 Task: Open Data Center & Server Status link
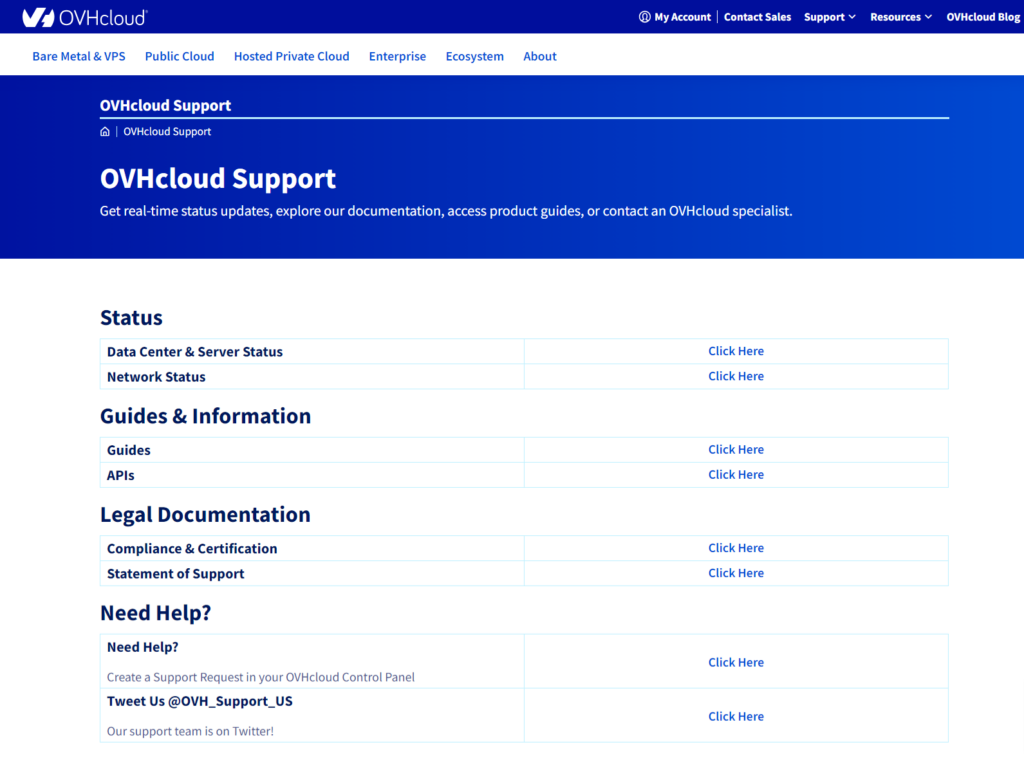coord(736,351)
